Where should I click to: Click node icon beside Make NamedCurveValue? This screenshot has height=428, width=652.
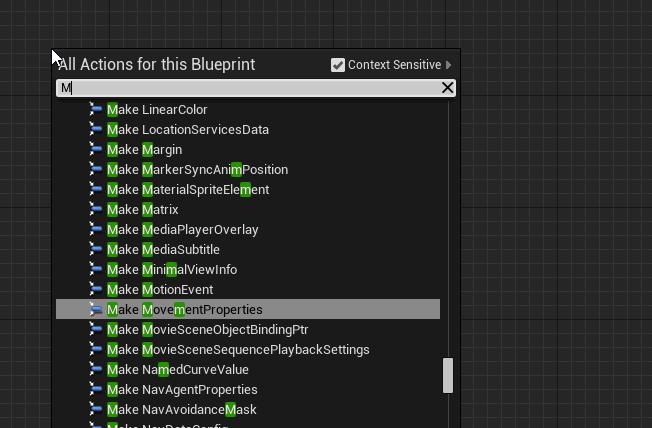click(x=96, y=369)
